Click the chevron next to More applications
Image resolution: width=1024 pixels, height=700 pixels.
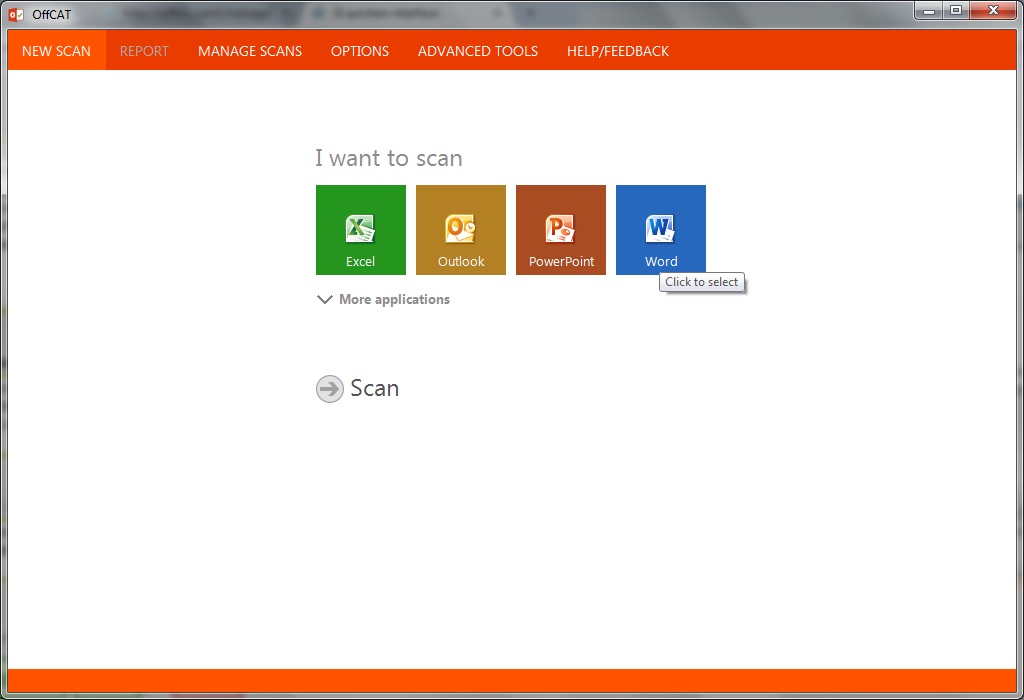point(324,299)
